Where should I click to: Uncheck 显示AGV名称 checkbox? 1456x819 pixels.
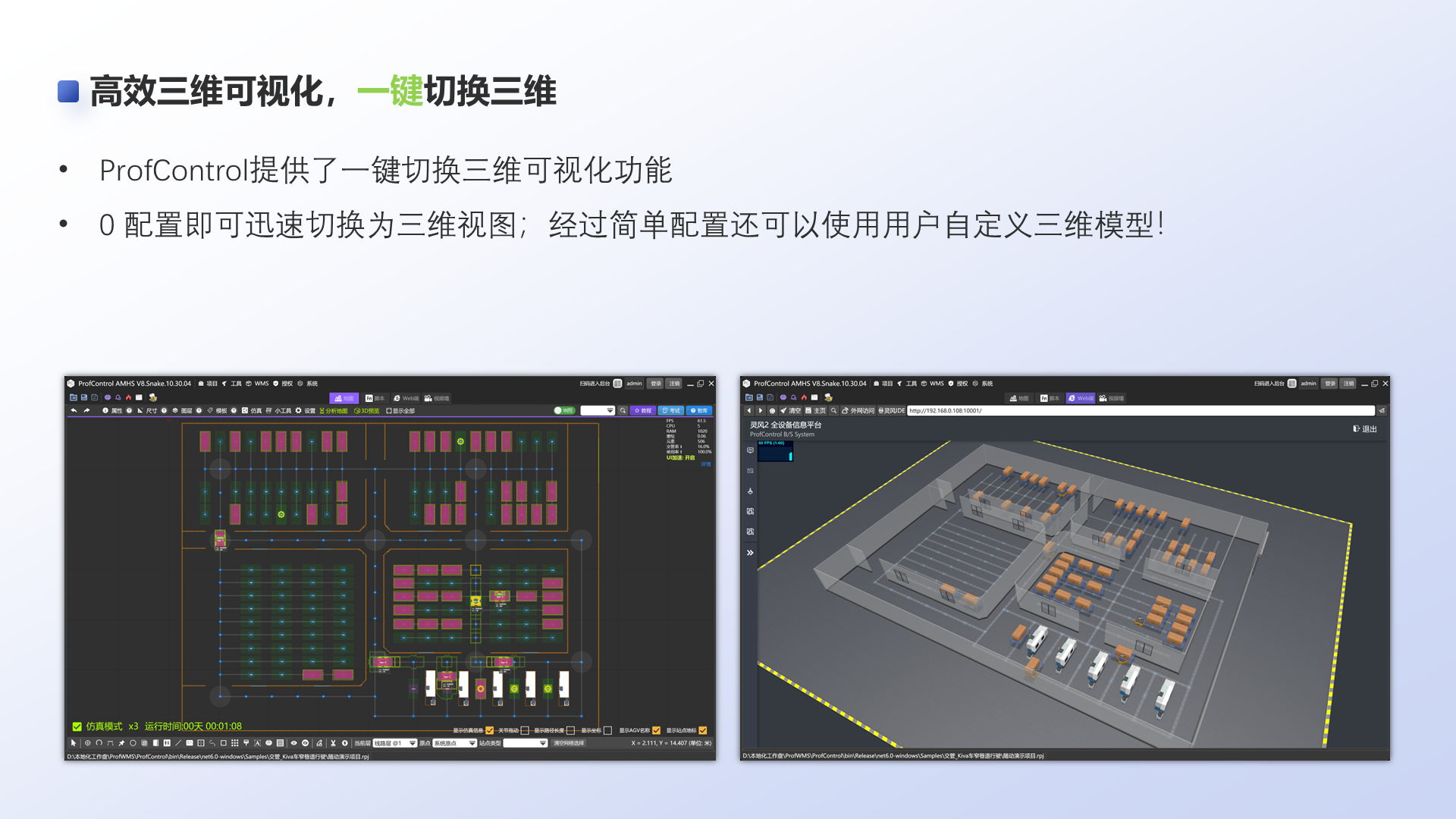pos(657,730)
